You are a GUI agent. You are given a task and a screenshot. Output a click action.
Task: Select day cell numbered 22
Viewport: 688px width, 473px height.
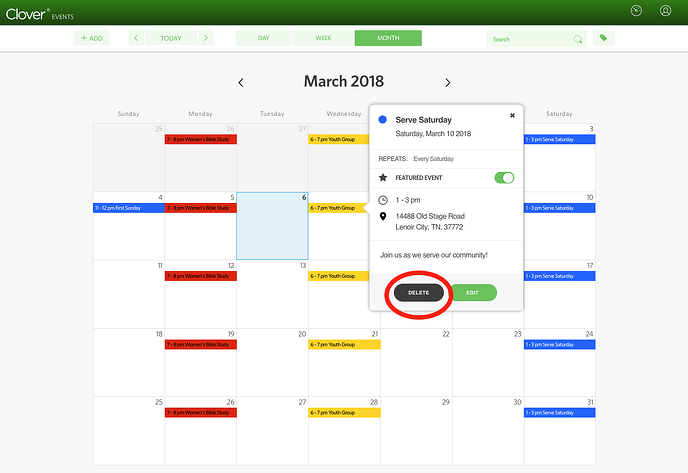(x=416, y=362)
